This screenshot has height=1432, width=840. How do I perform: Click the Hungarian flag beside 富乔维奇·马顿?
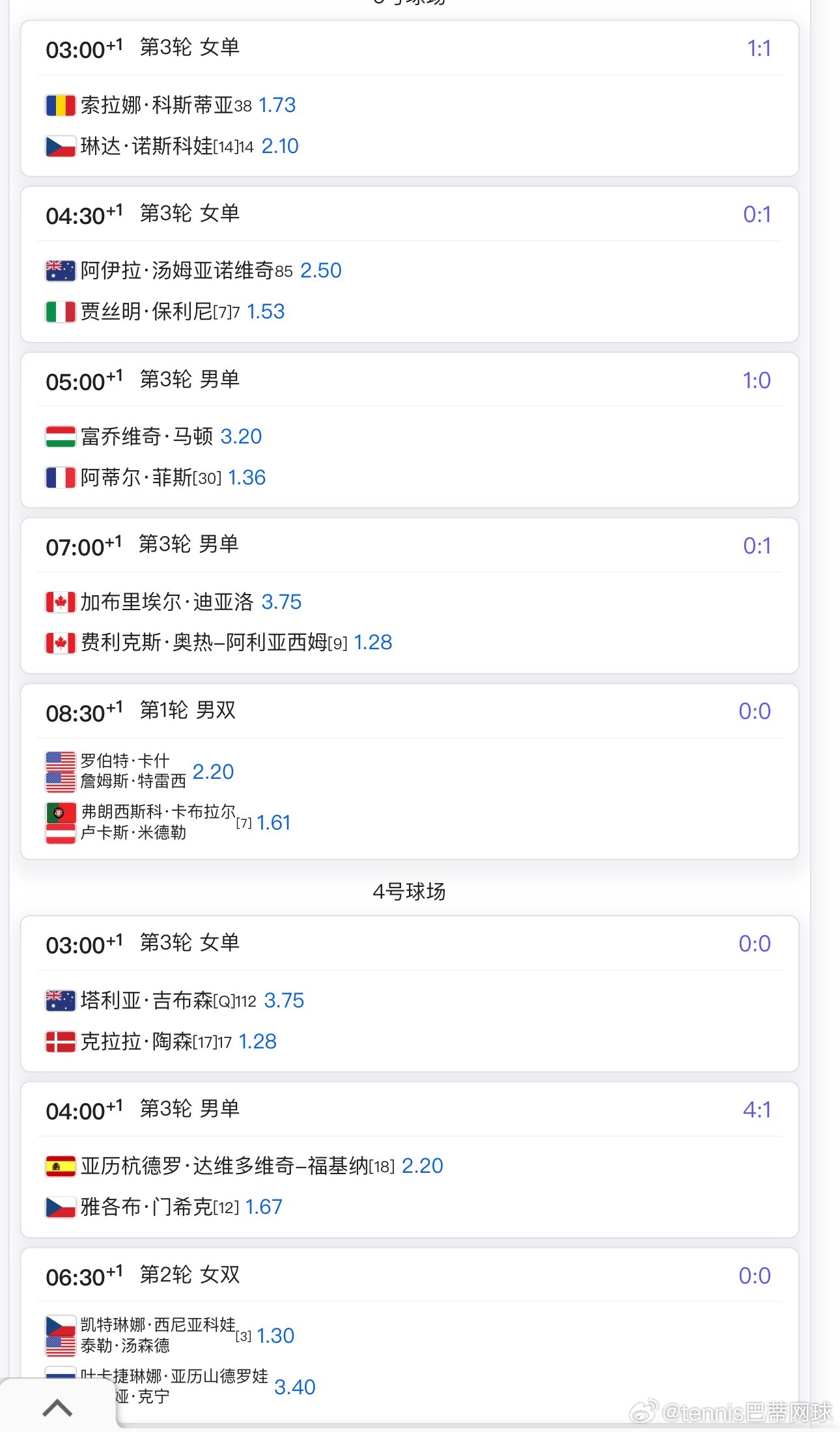tap(61, 437)
